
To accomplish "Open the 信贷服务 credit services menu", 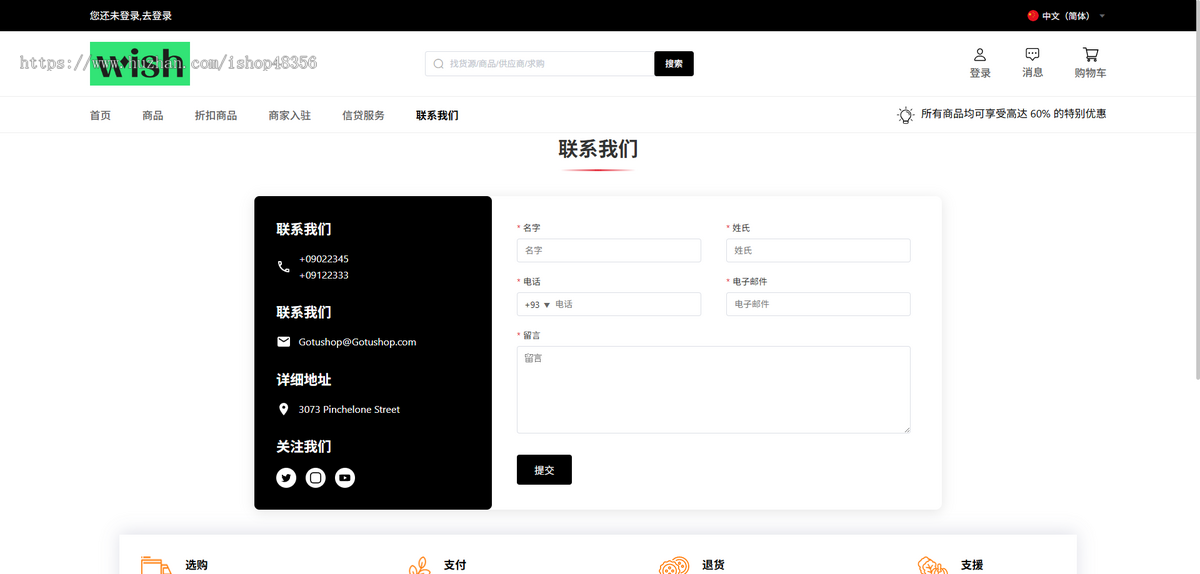I will 363,115.
